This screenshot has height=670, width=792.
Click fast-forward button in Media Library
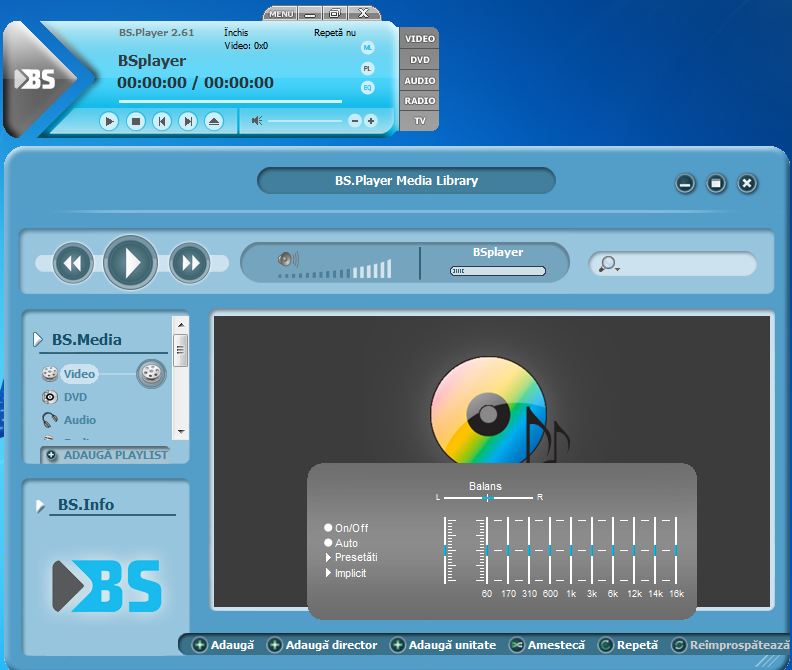[189, 263]
